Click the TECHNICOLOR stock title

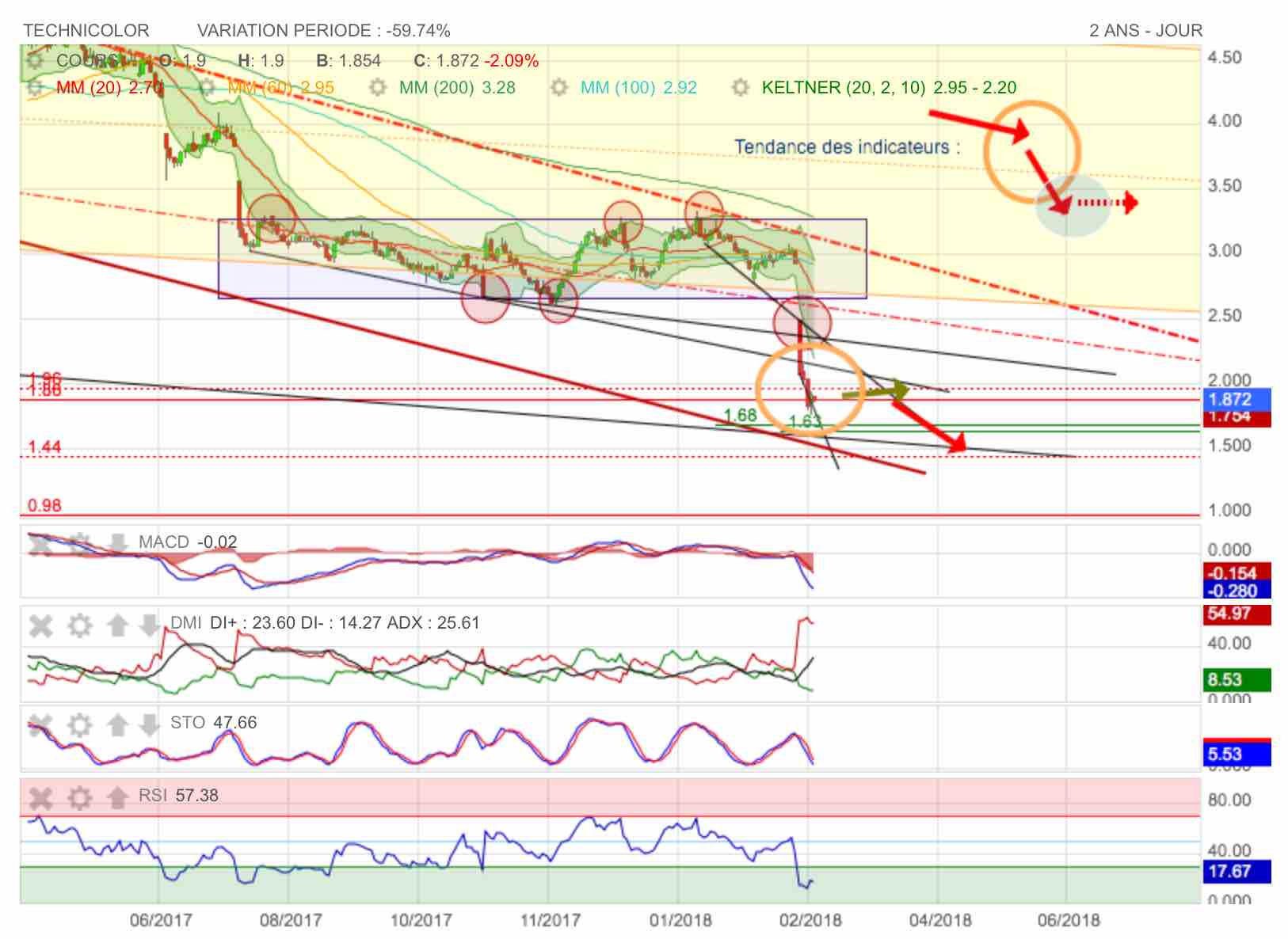point(86,31)
